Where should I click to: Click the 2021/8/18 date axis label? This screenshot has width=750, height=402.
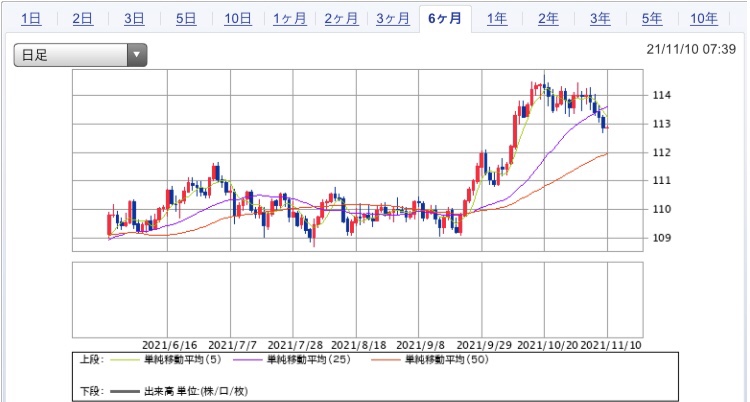click(x=359, y=345)
